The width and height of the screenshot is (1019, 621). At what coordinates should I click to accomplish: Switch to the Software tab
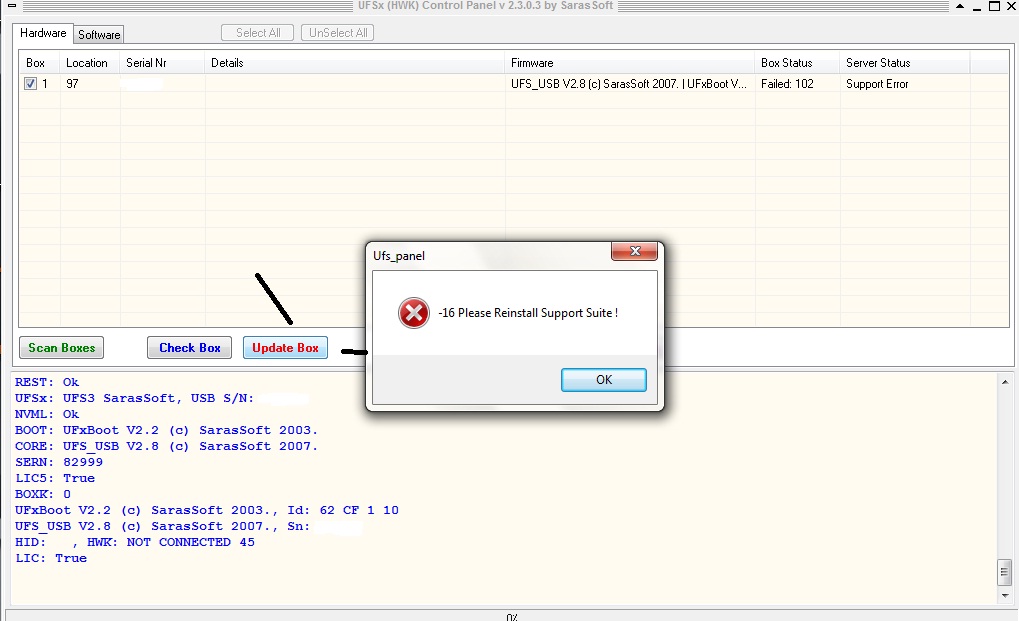(99, 34)
